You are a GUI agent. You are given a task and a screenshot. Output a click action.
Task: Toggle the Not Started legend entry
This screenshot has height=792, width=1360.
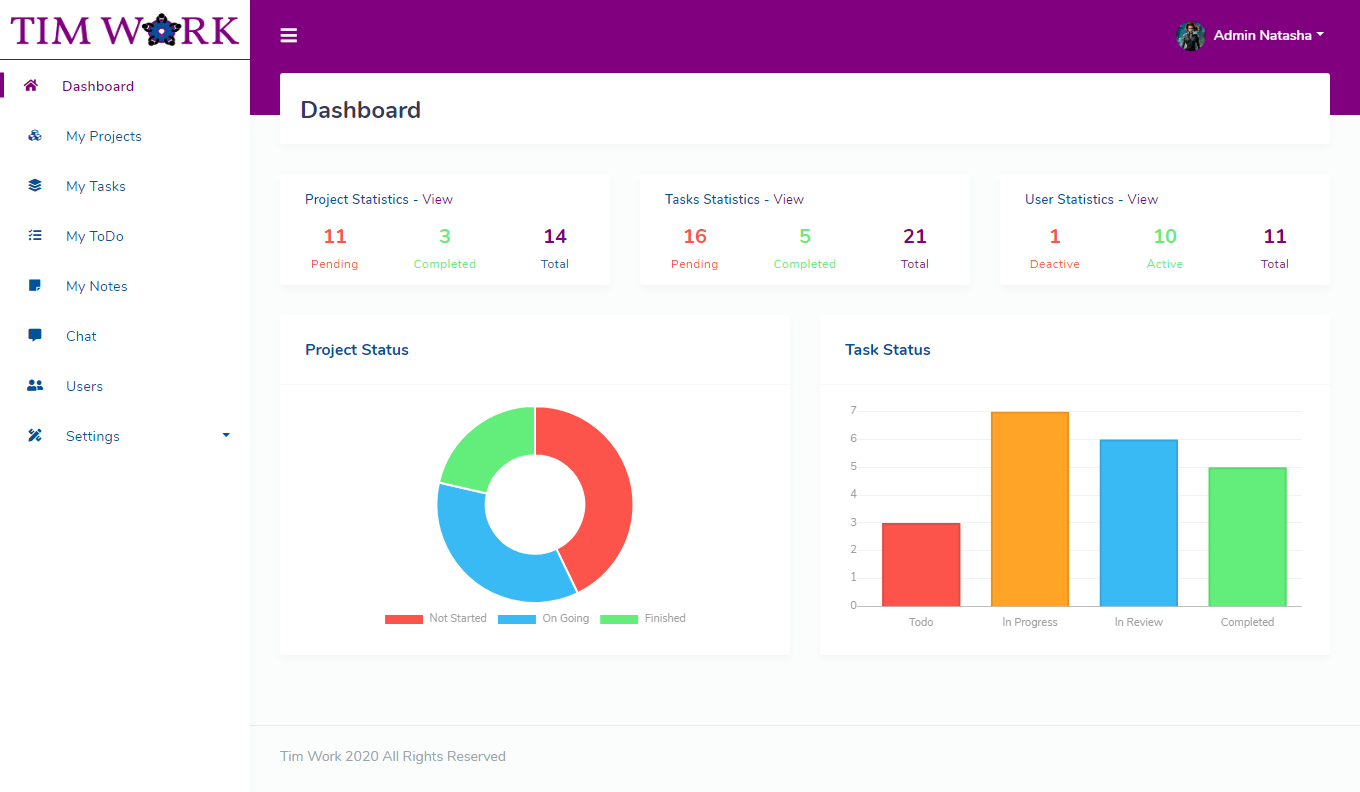436,618
